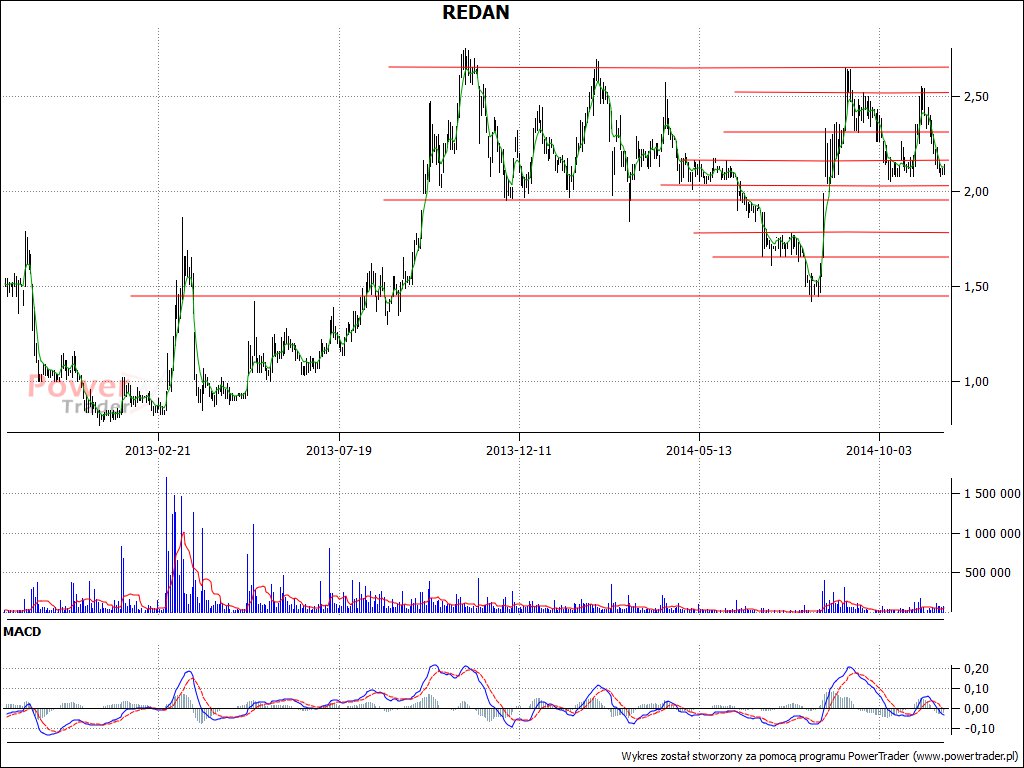Select the 2014-05-13 date label
This screenshot has height=768, width=1024.
[x=699, y=451]
